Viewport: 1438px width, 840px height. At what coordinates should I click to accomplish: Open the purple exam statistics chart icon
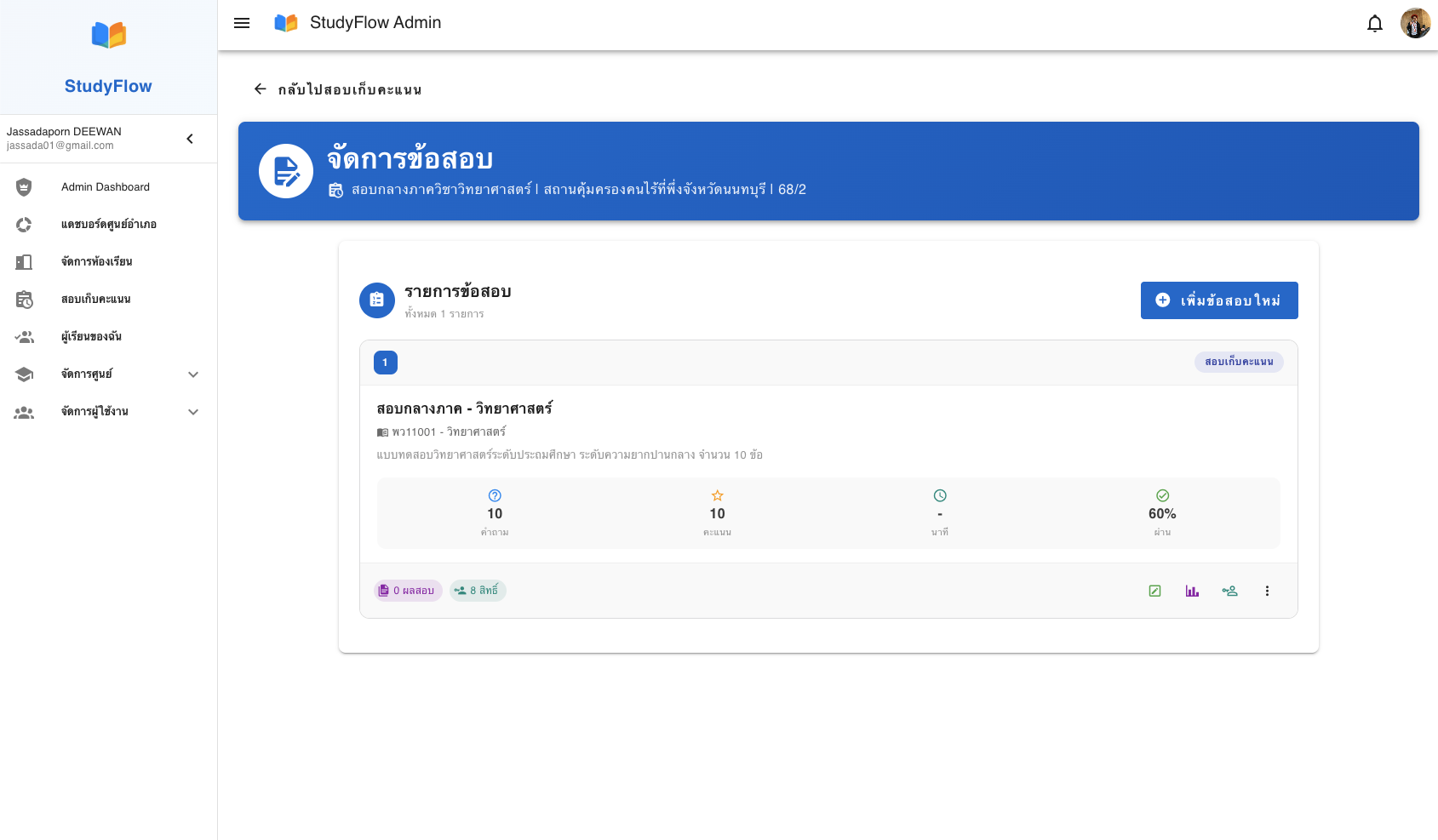pos(1192,591)
